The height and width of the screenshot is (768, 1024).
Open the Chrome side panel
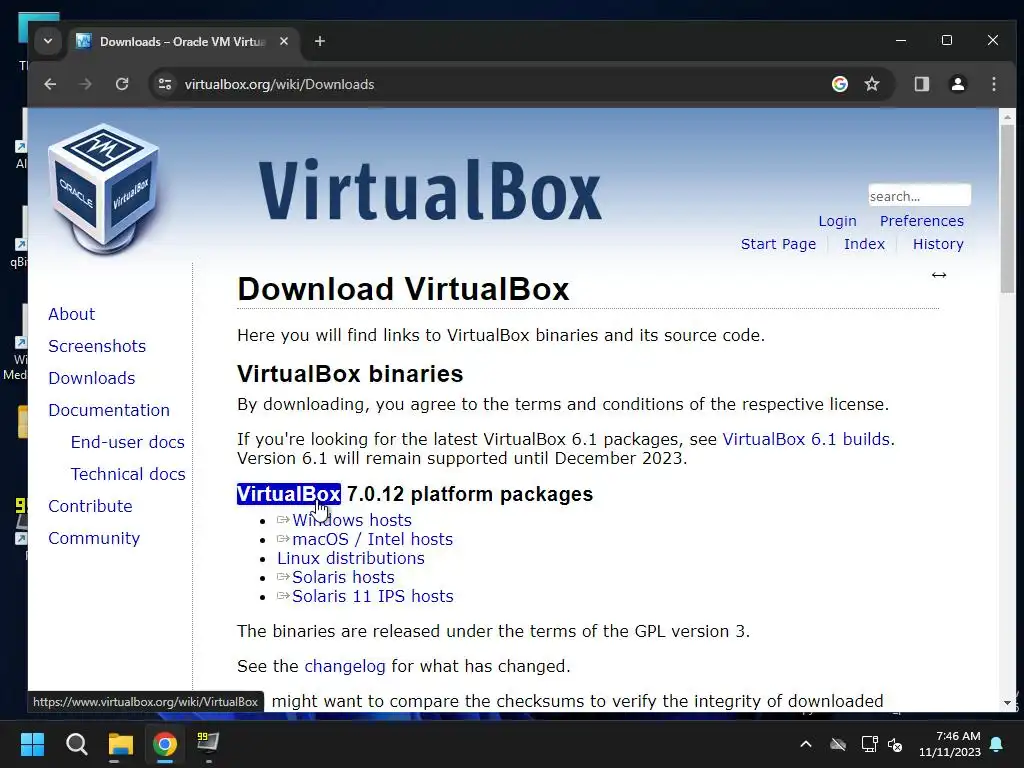(921, 84)
